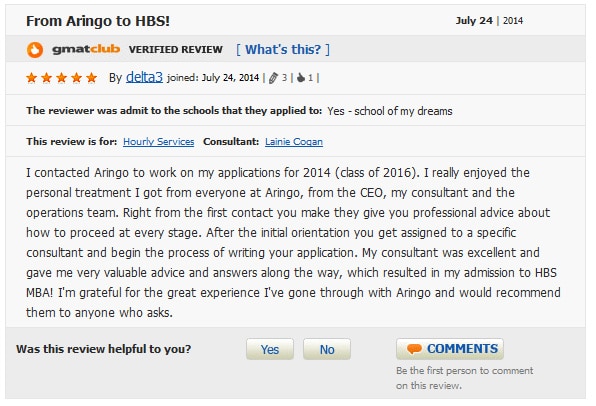This screenshot has width=596, height=406.
Task: Open the Hourly Services link
Action: pyautogui.click(x=159, y=142)
